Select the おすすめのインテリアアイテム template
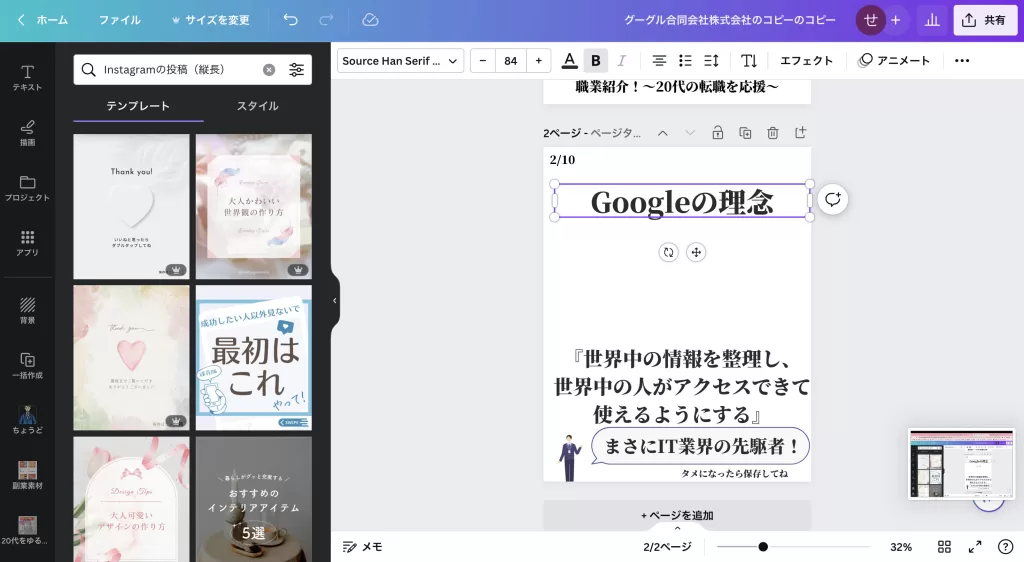The width and height of the screenshot is (1024, 562). (254, 499)
